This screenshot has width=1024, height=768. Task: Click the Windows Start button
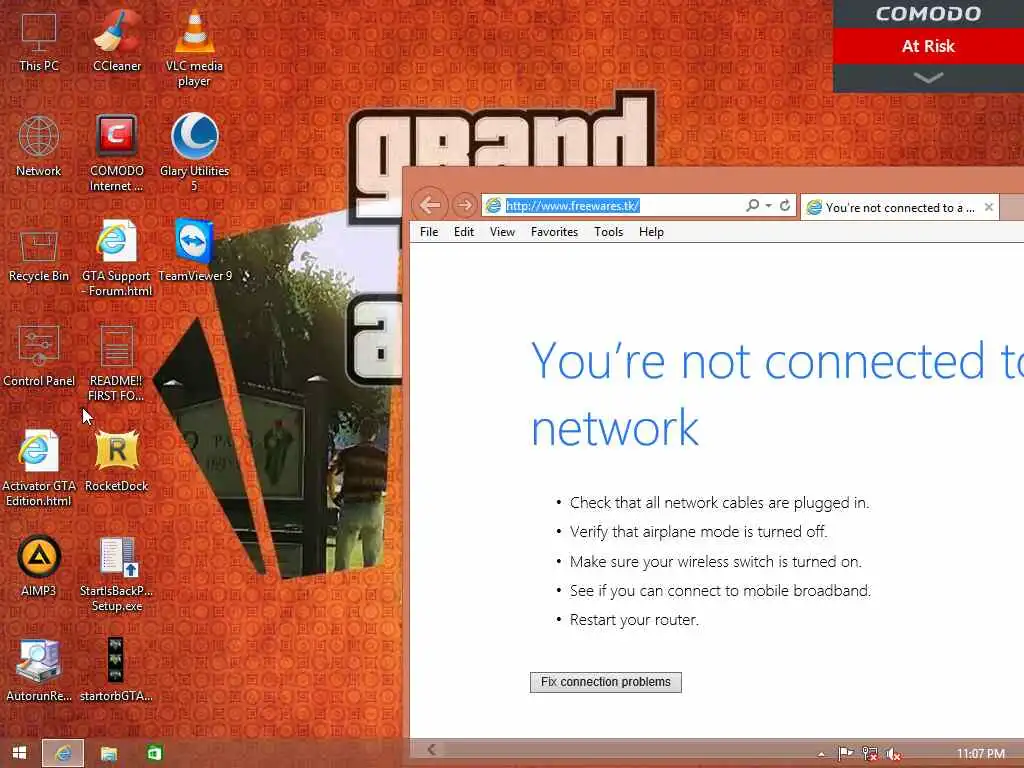[x=20, y=753]
